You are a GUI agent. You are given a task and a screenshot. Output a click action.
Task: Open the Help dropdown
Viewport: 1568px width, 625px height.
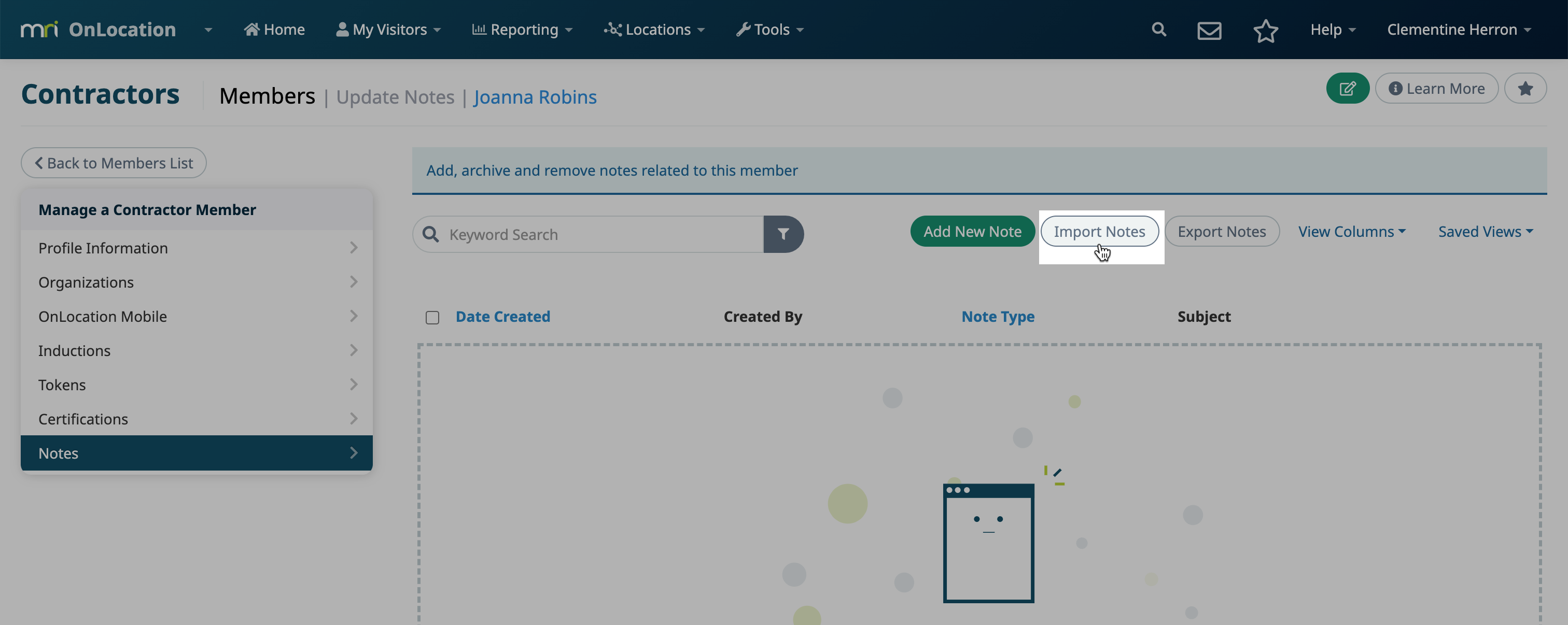point(1333,29)
